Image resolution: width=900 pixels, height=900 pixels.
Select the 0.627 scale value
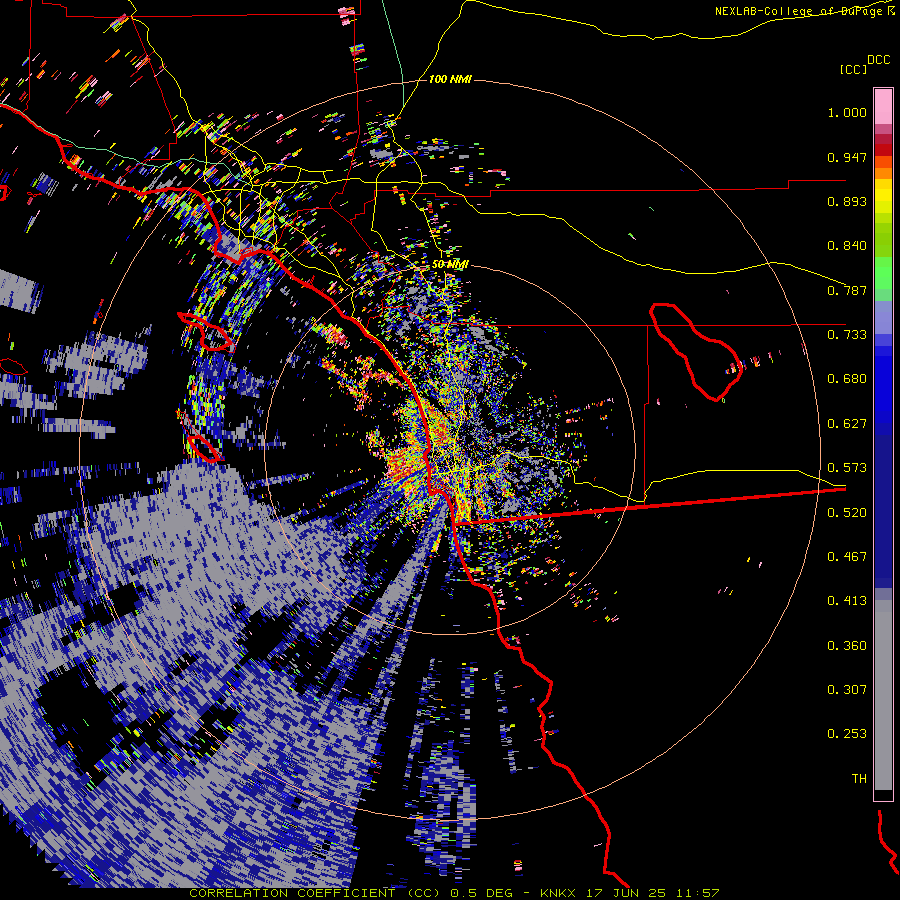point(847,424)
